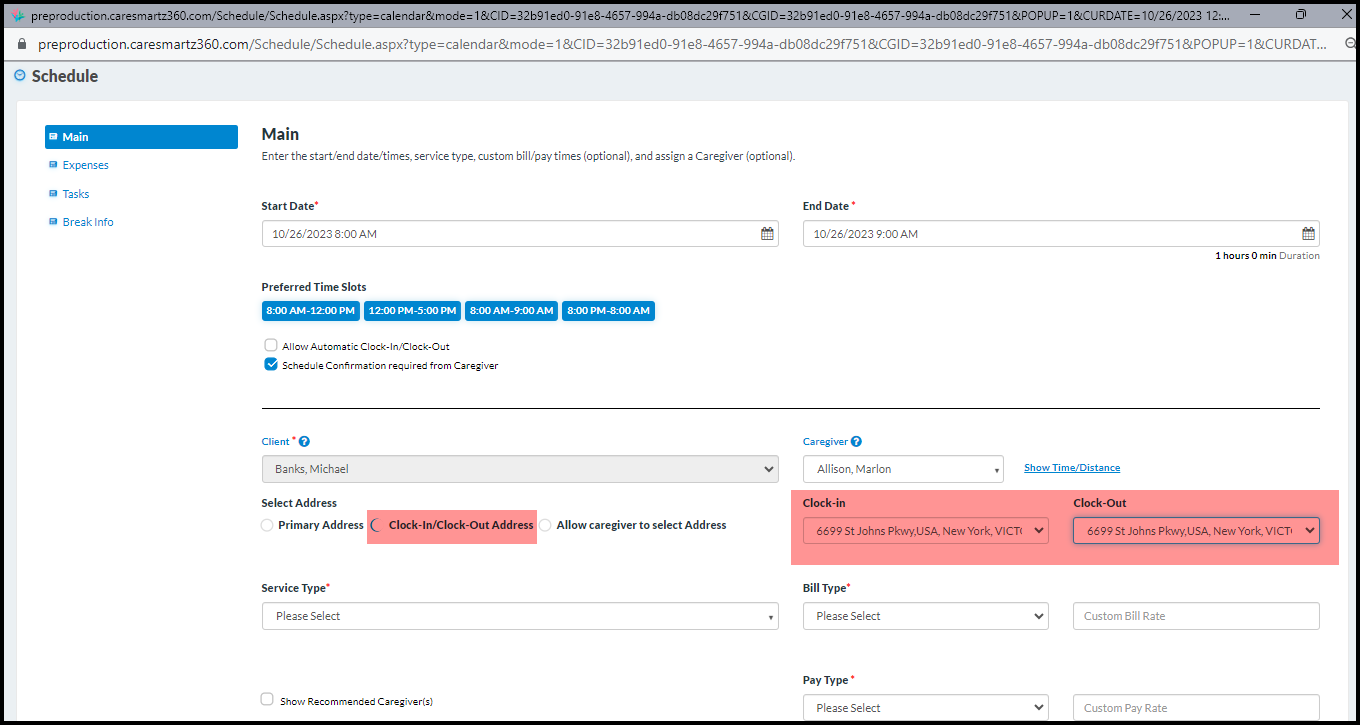Screen dimensions: 1360x725
Task: Enable Allow Automatic Clock-In/Clock-Out checkbox
Action: [x=271, y=346]
